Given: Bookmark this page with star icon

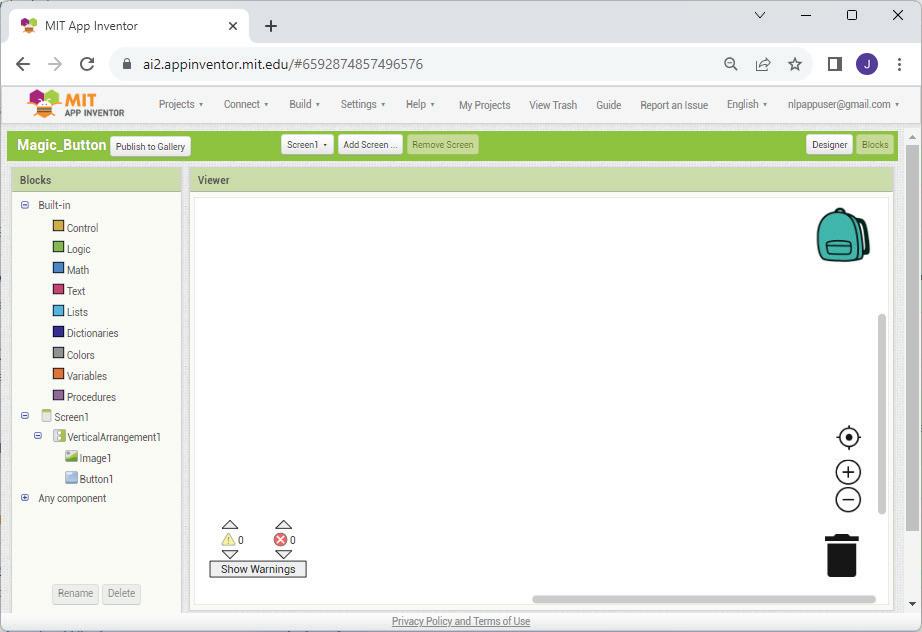Looking at the screenshot, I should (794, 64).
